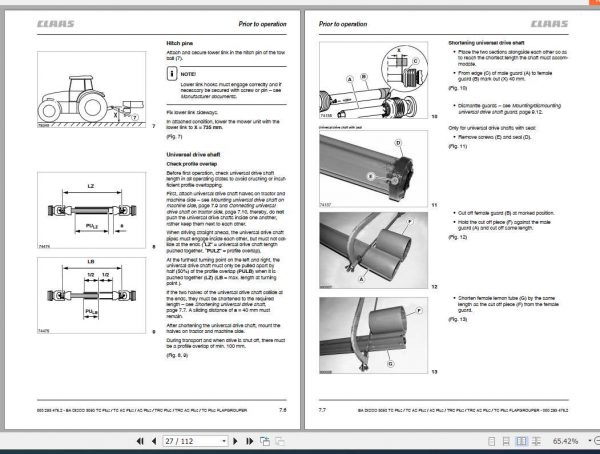Select the two-page facing layout
600x454 pixels.
click(521, 441)
